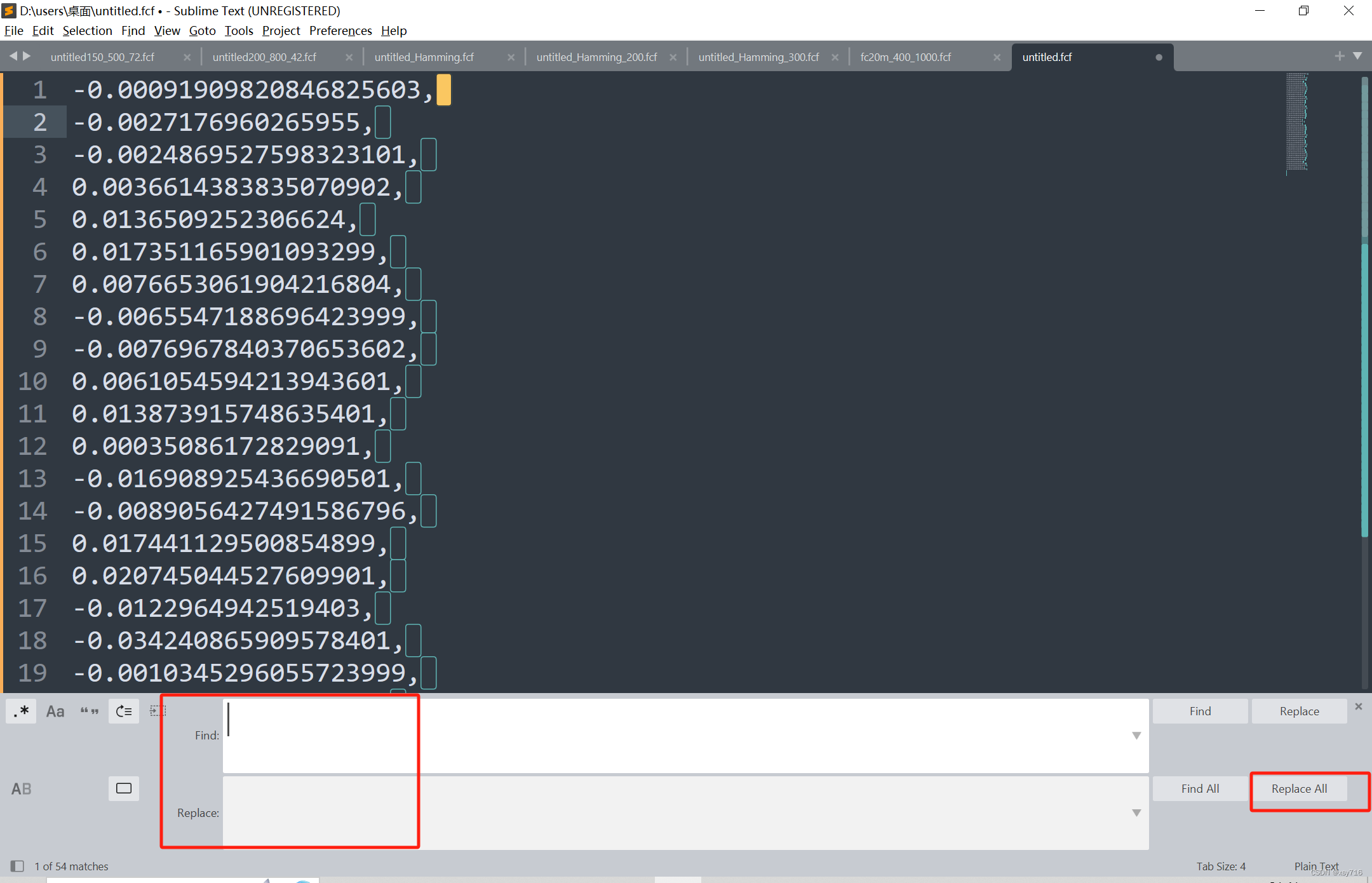Open Find field history dropdown
Viewport: 1372px width, 883px height.
click(x=1136, y=736)
